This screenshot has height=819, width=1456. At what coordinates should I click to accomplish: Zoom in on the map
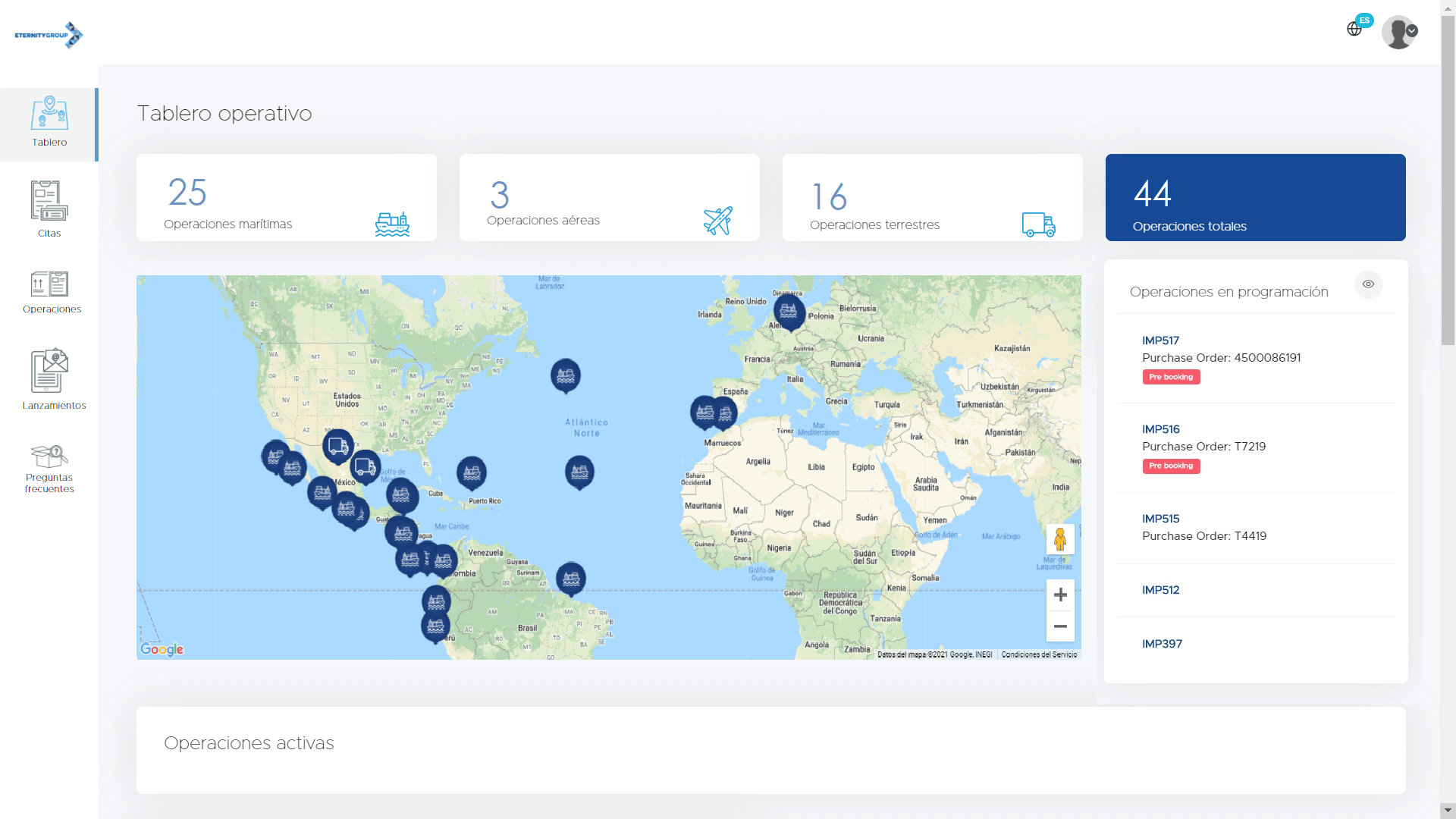pos(1060,595)
